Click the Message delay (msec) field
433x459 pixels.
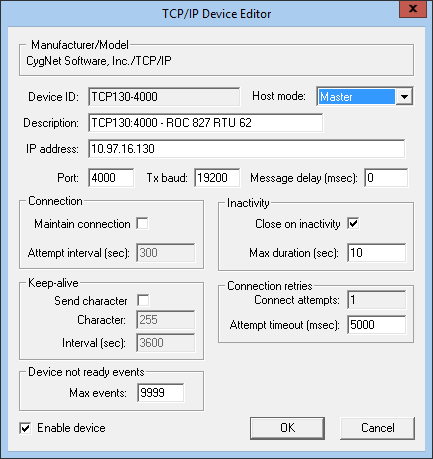386,178
